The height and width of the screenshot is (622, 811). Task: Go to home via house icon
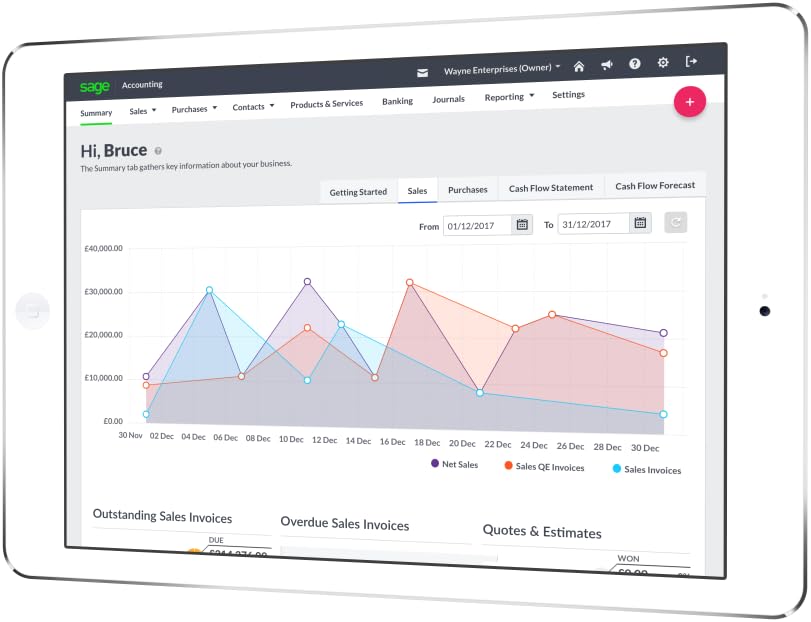[579, 66]
